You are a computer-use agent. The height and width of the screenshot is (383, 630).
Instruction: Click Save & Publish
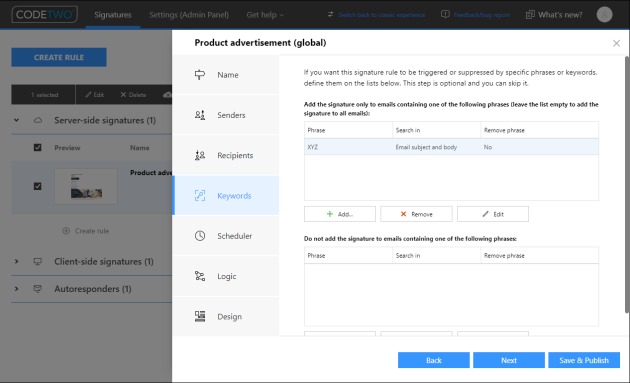584,360
